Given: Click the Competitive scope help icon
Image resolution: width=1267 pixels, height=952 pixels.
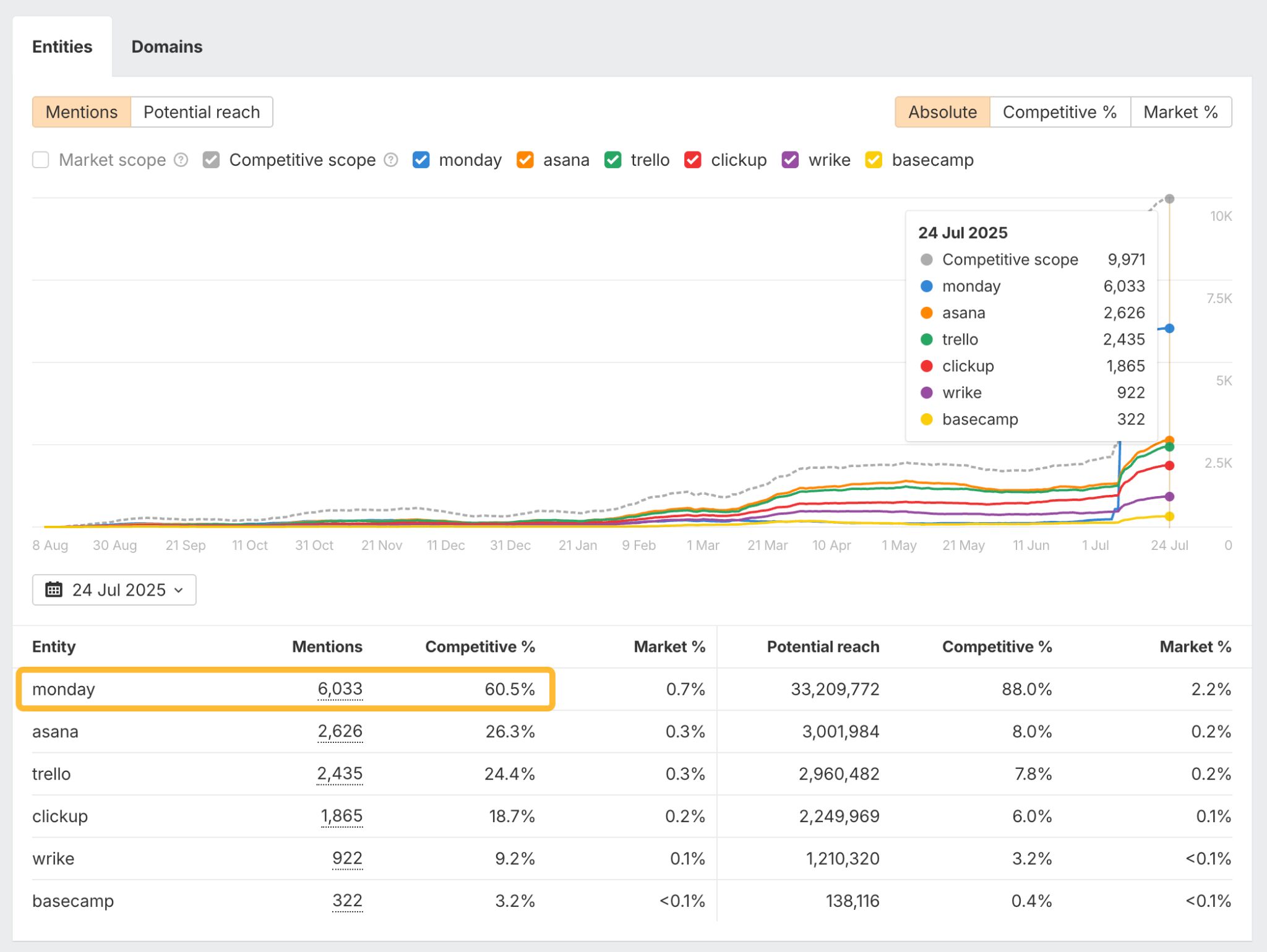Looking at the screenshot, I should pyautogui.click(x=391, y=160).
